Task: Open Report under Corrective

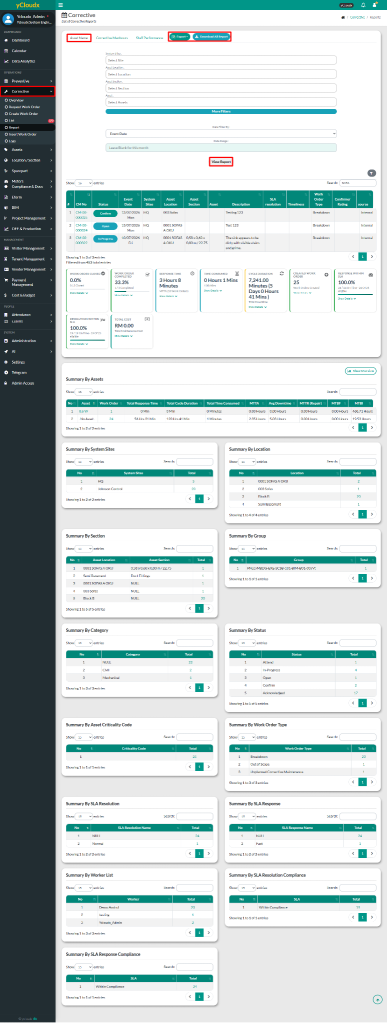Action: pyautogui.click(x=27, y=127)
